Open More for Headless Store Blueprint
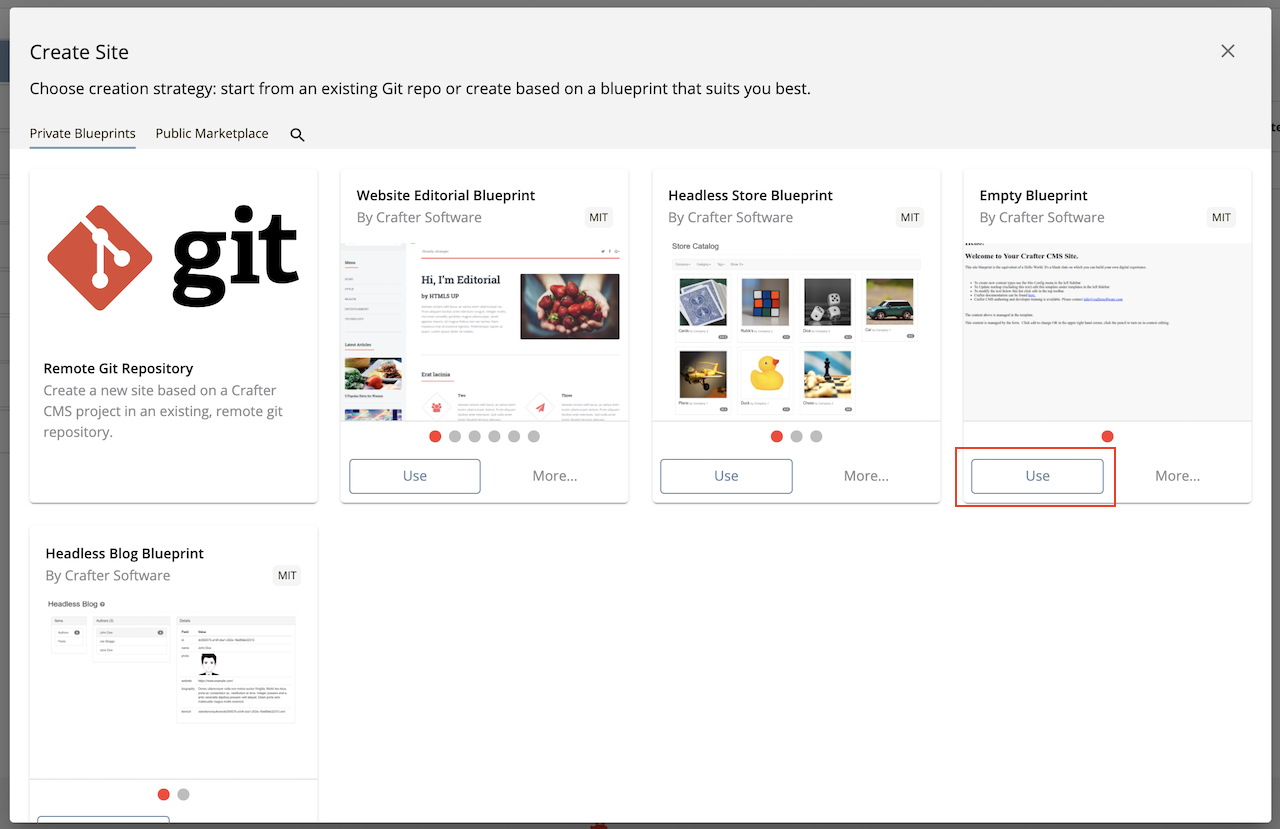This screenshot has height=829, width=1280. pos(866,476)
